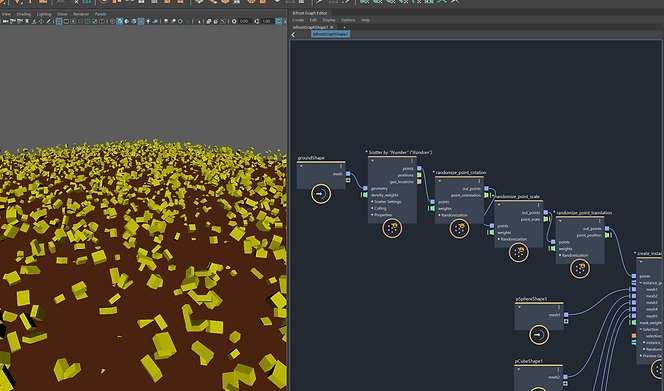Screen dimensions: 664x391
Task: Toggle isolate select in viewport toolbar
Action: click(x=198, y=21)
